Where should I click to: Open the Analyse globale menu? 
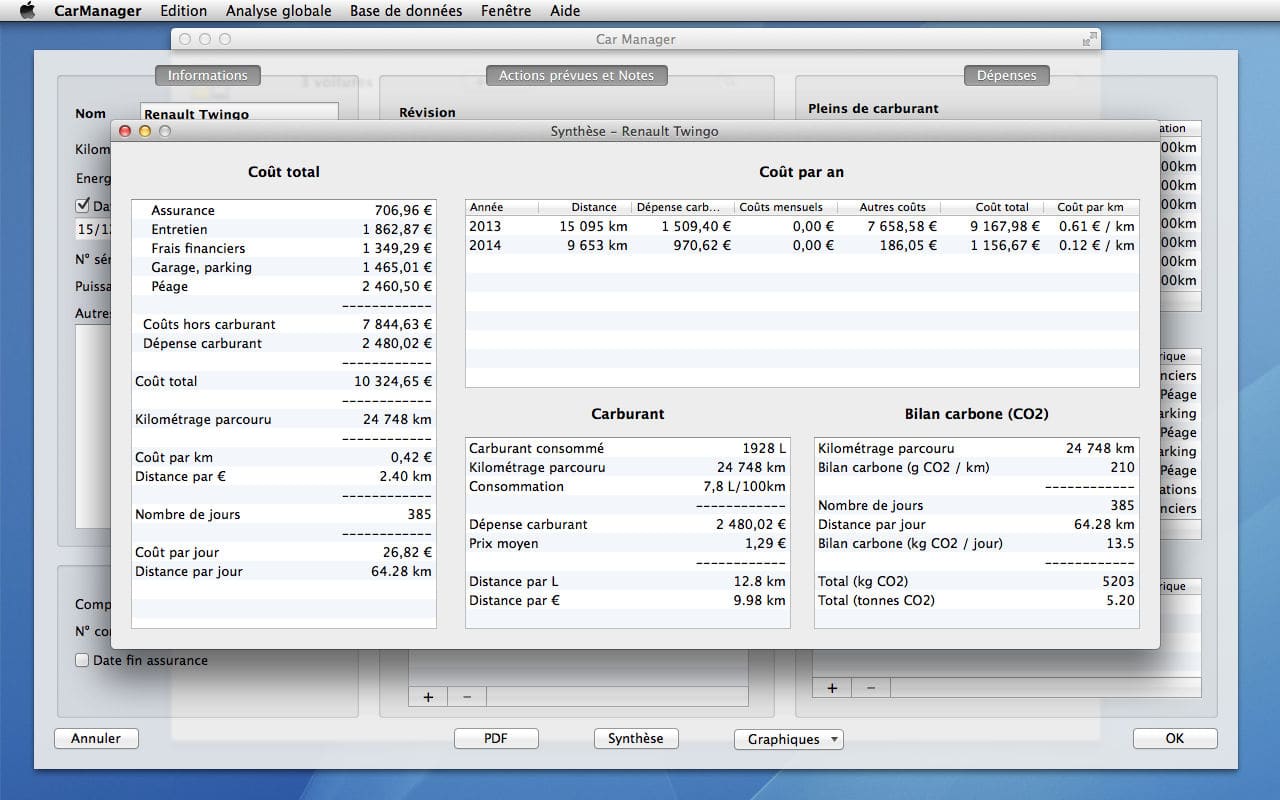coord(279,11)
